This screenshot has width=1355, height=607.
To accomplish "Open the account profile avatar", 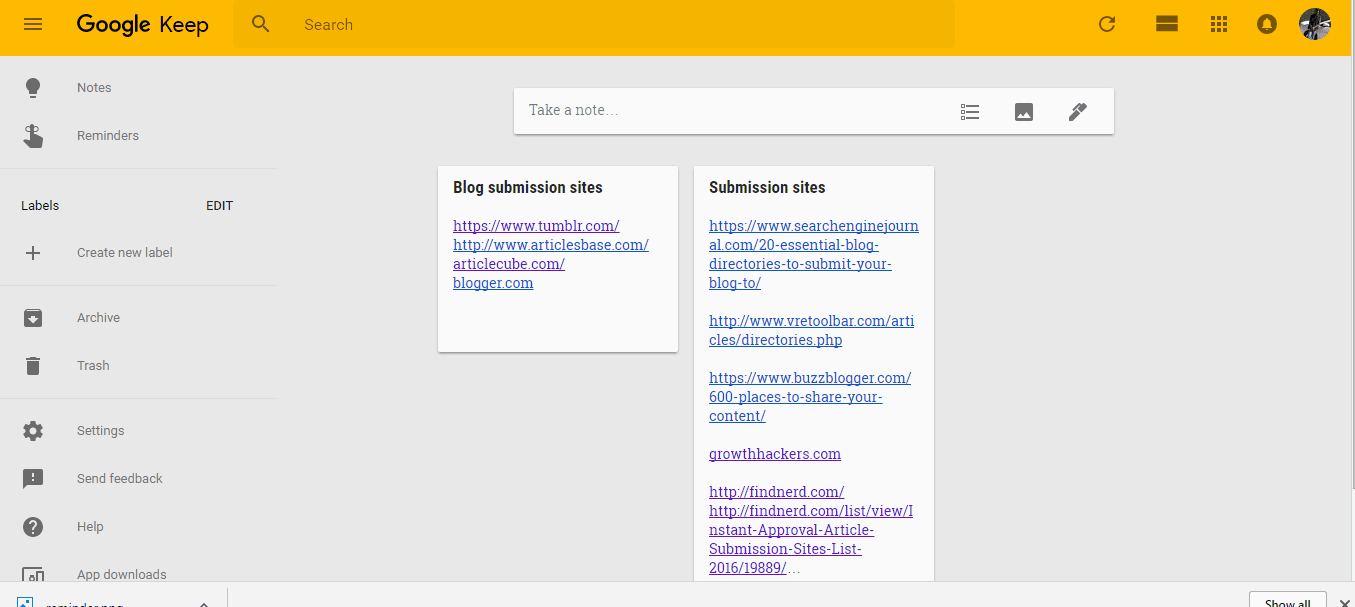I will pyautogui.click(x=1314, y=24).
